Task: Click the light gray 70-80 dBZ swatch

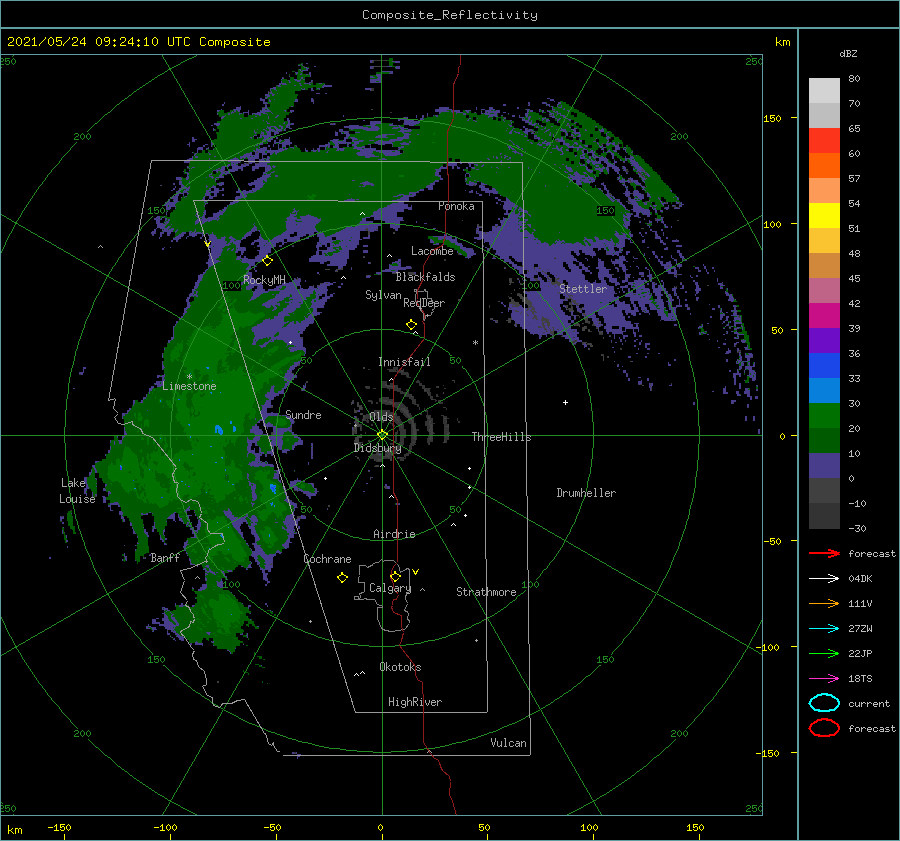Action: tap(824, 91)
